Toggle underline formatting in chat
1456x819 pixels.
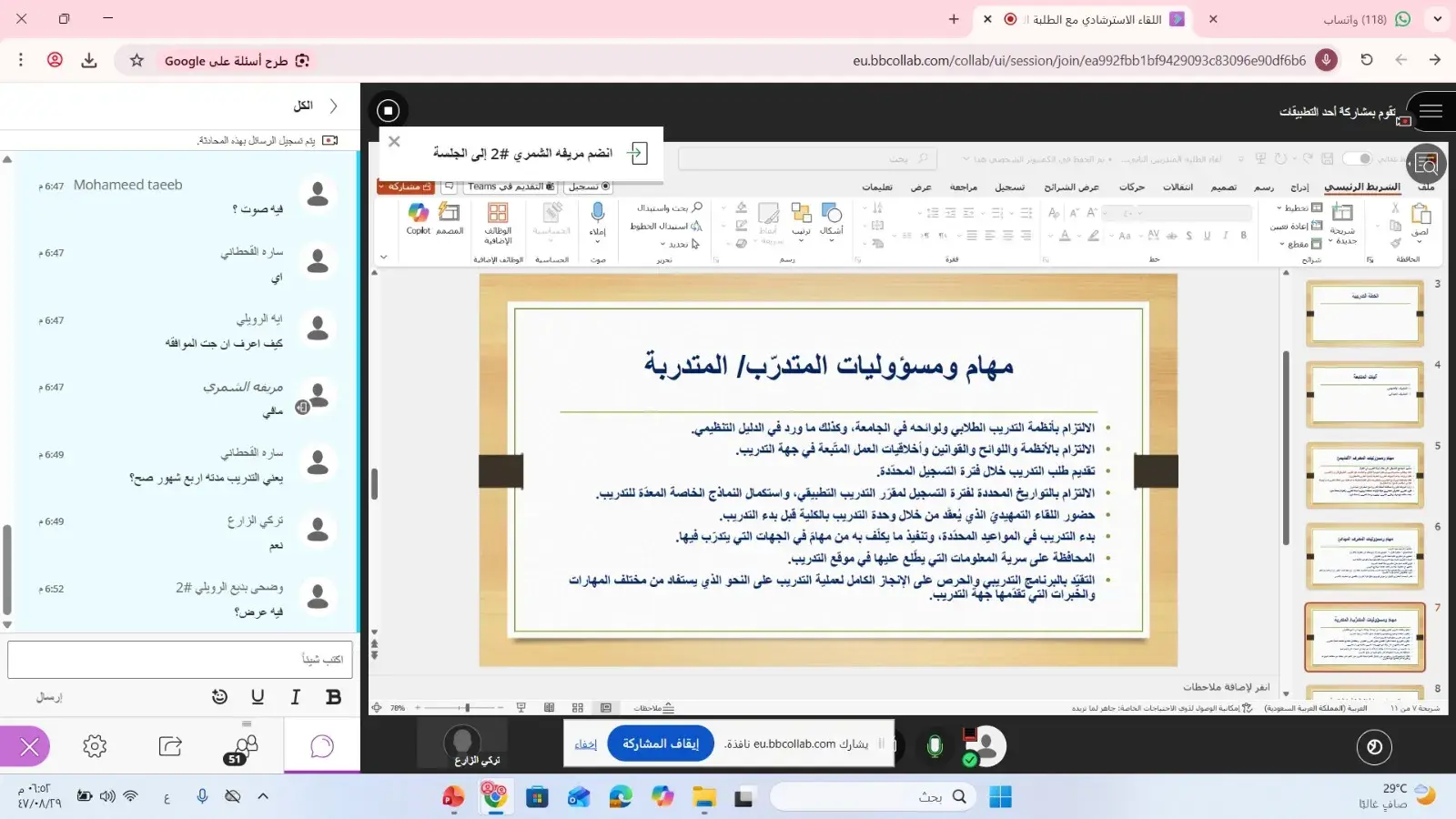(258, 697)
